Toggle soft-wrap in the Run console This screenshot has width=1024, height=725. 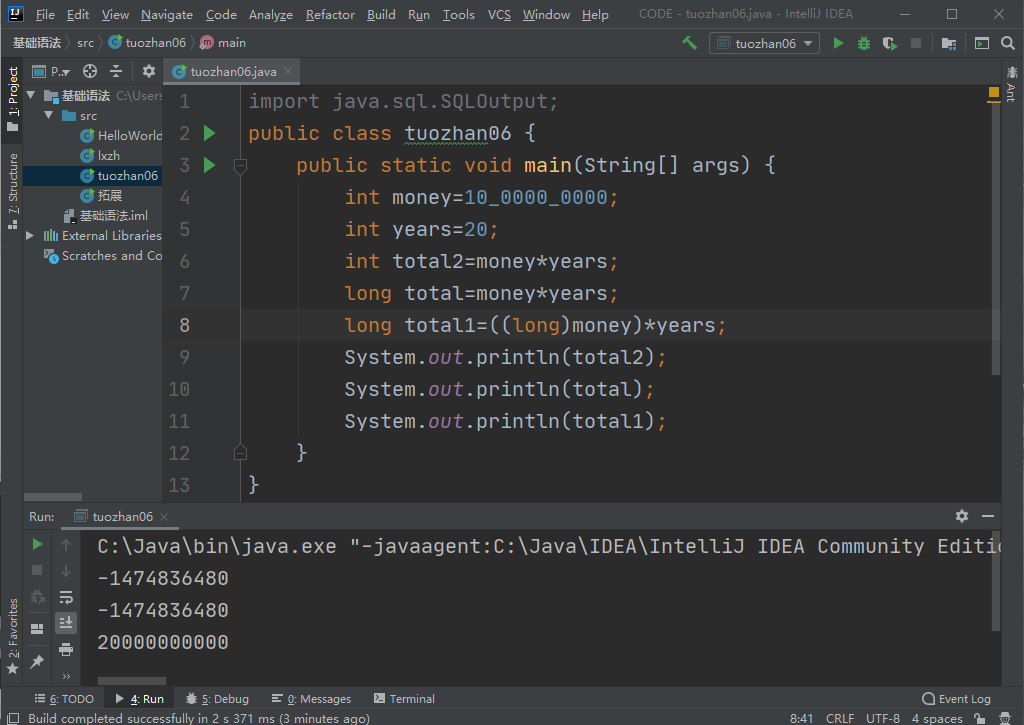(x=66, y=597)
